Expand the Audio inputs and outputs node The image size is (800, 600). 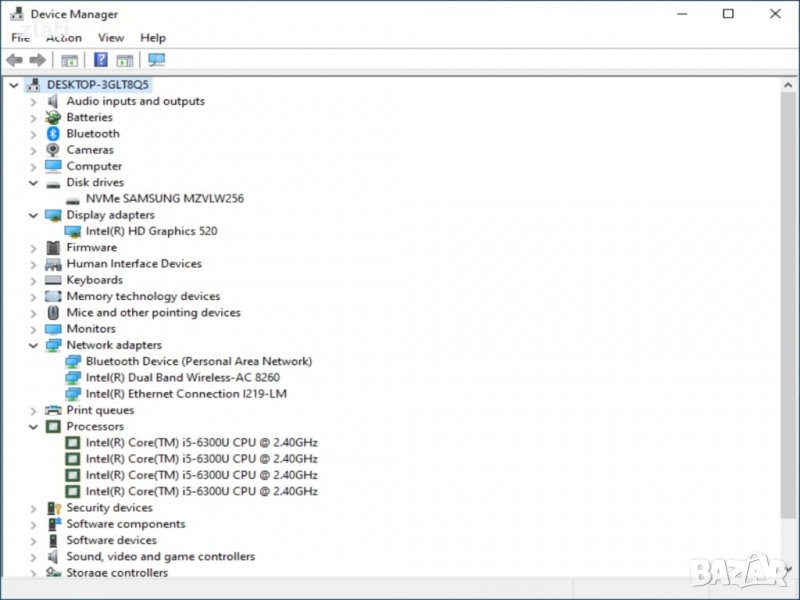coord(33,102)
